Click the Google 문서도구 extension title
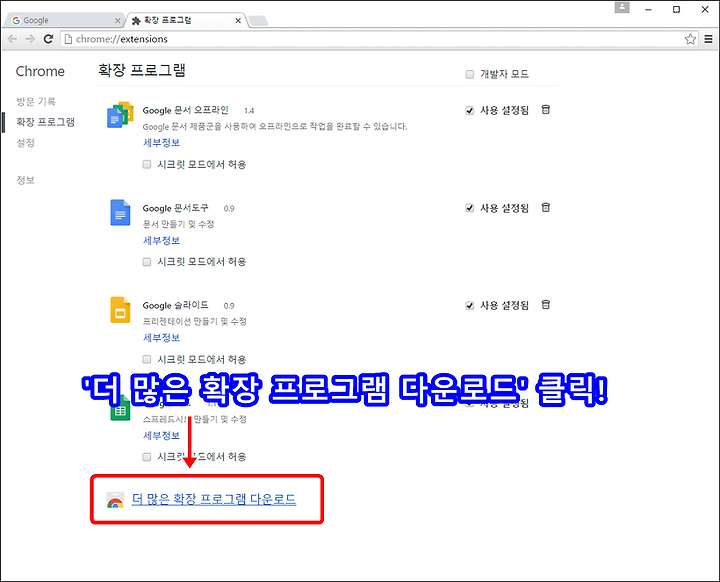The height and width of the screenshot is (582, 720). (x=175, y=208)
